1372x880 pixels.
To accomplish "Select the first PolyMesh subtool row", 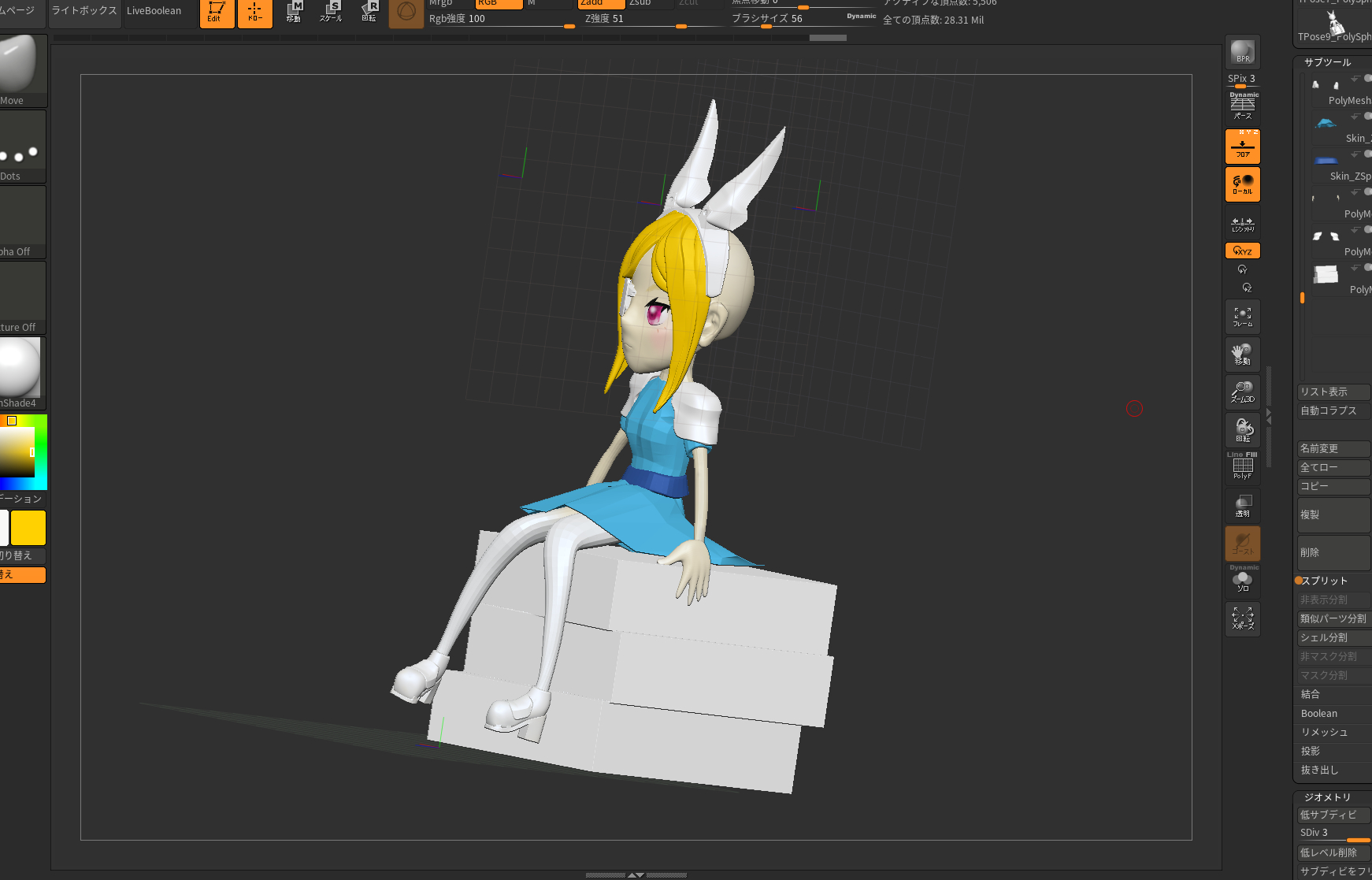I will tap(1342, 90).
